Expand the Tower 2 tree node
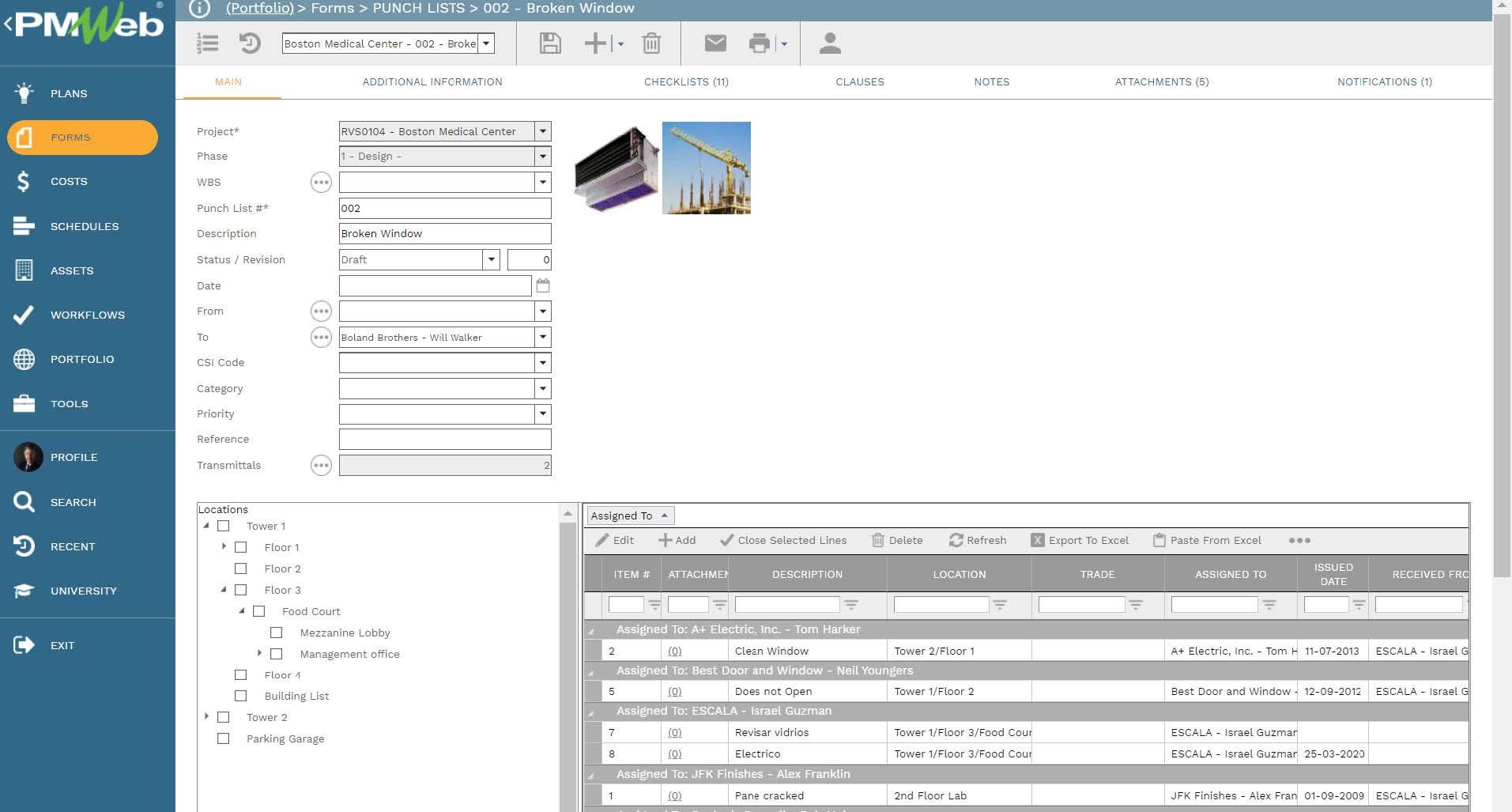The height and width of the screenshot is (812, 1512). tap(207, 716)
